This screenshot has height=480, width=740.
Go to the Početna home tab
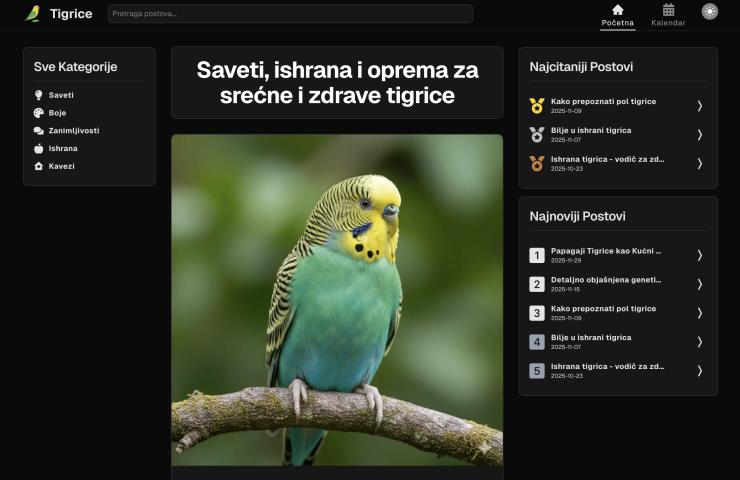tap(617, 14)
